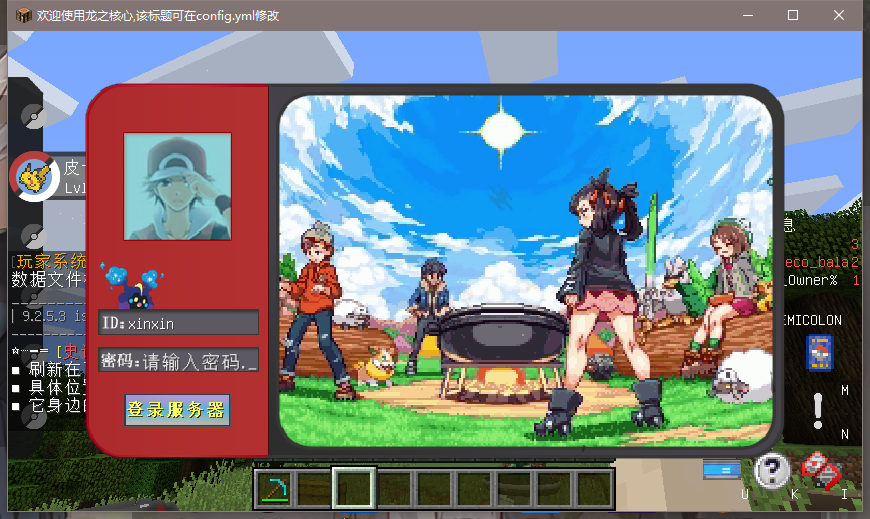Click the red item icon labeled I
This screenshot has height=519, width=870.
pyautogui.click(x=822, y=471)
